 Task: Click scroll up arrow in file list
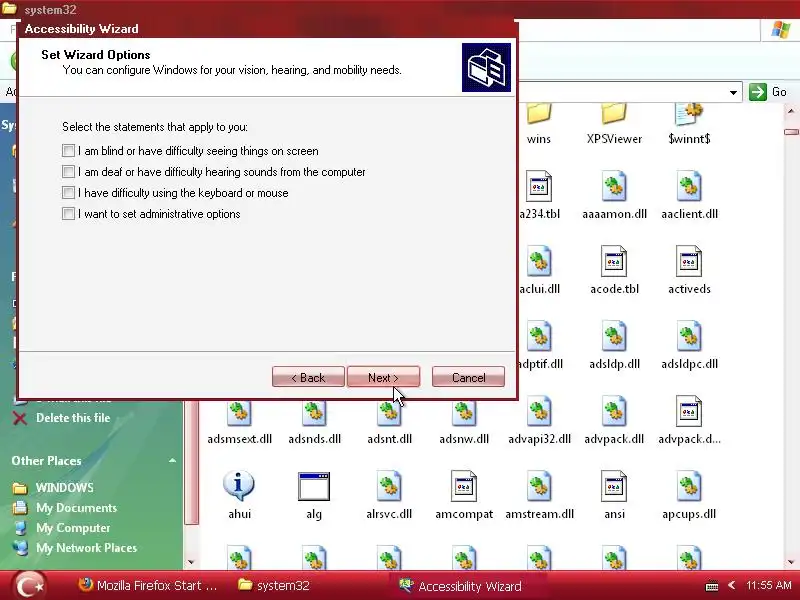tap(791, 111)
